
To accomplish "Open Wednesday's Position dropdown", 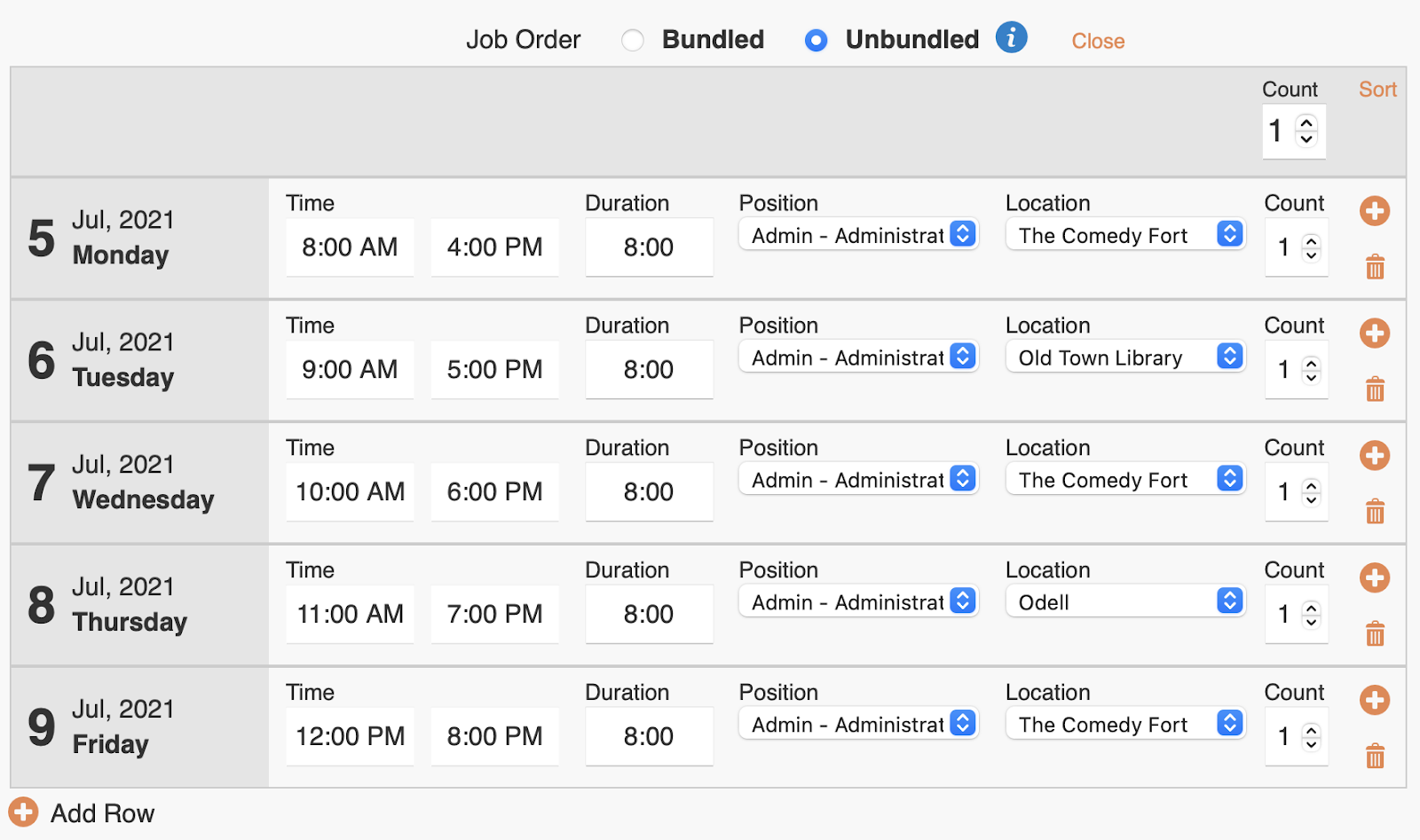I will [858, 479].
